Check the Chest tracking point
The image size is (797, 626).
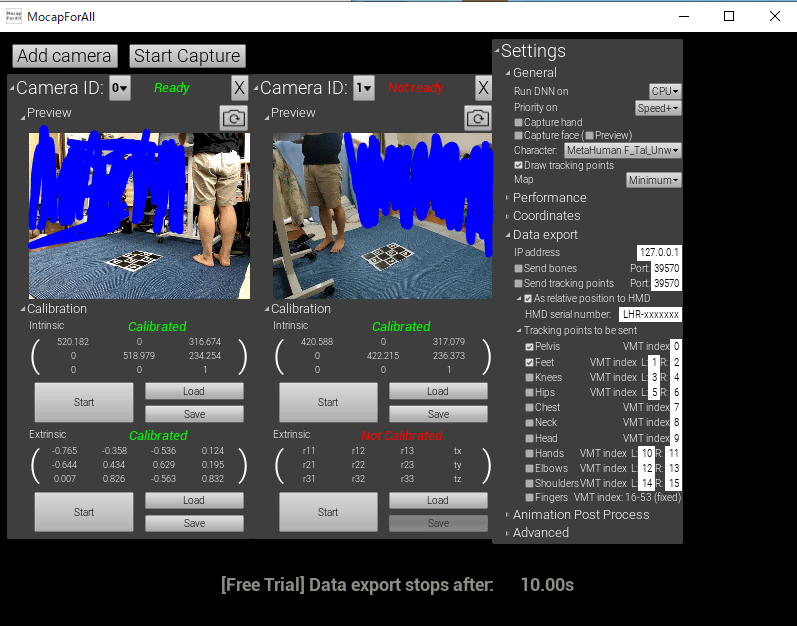click(530, 408)
